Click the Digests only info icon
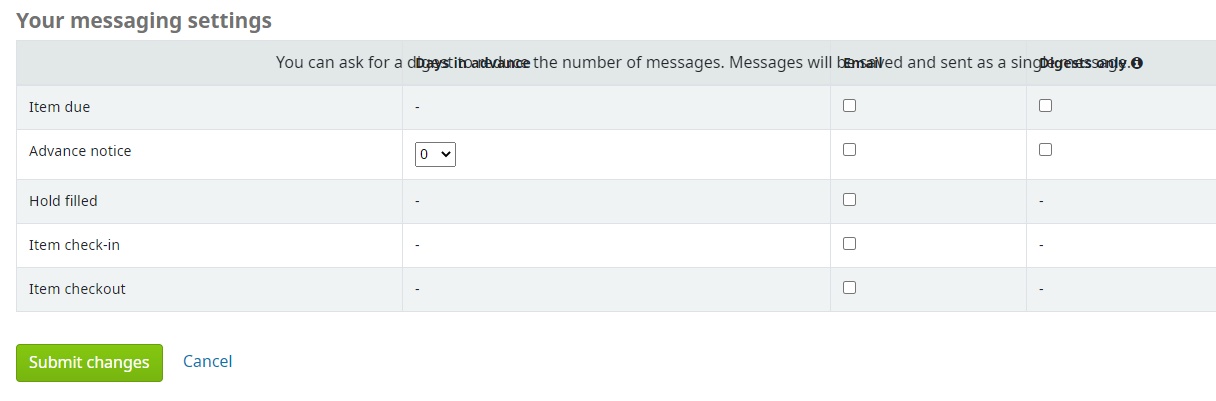The height and width of the screenshot is (401, 1216). pyautogui.click(x=1137, y=63)
